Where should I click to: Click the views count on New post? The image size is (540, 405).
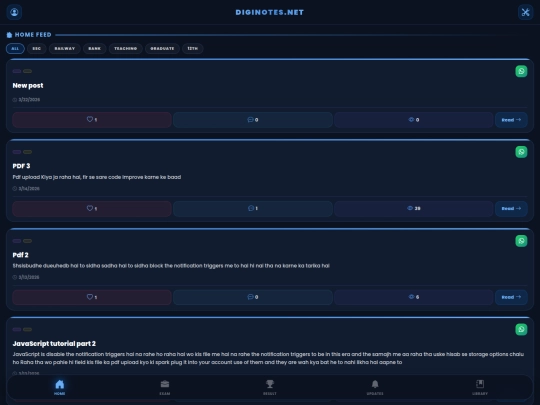[414, 120]
